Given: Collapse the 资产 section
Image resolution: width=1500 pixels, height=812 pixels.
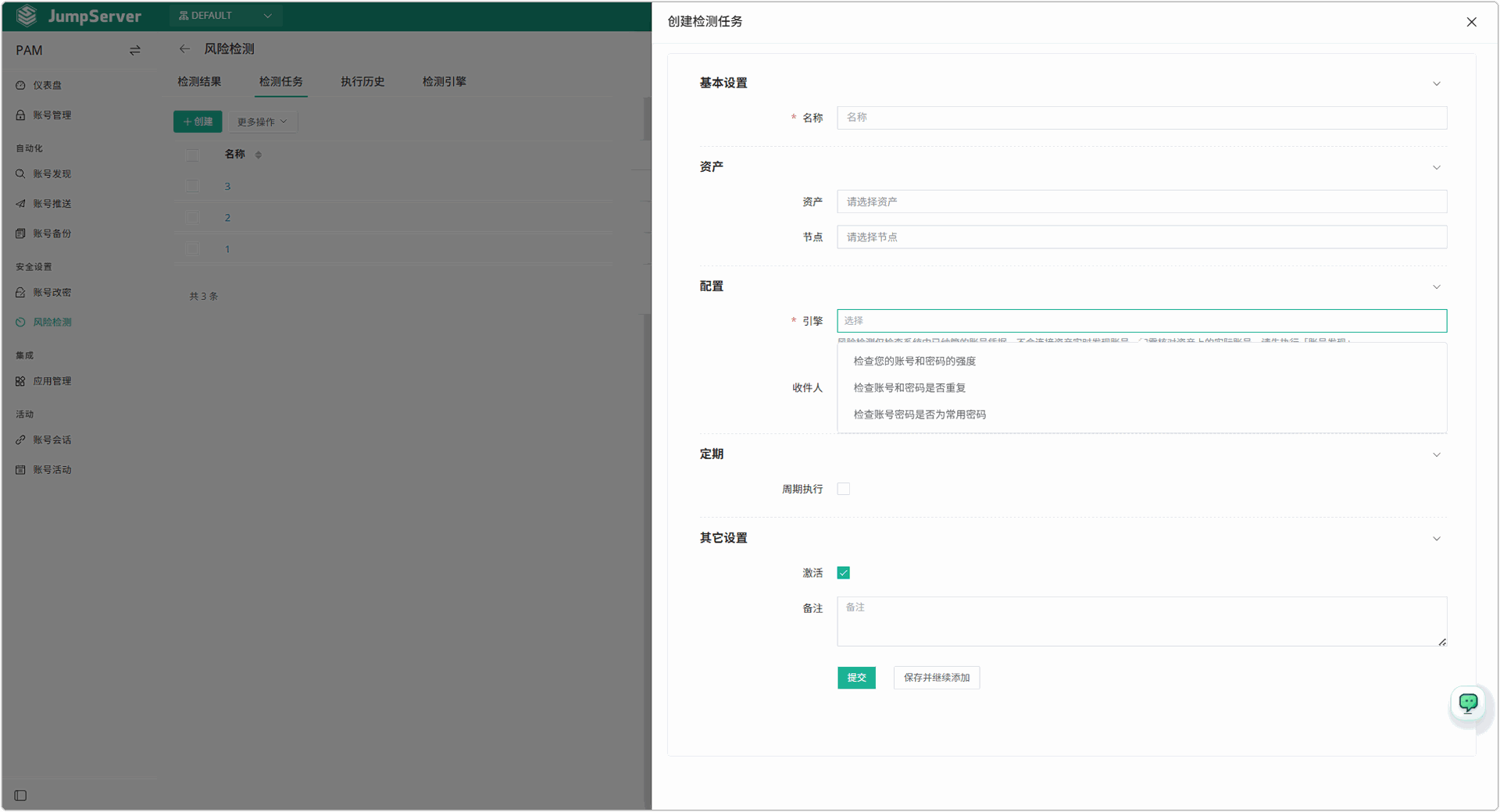Looking at the screenshot, I should click(x=1437, y=167).
